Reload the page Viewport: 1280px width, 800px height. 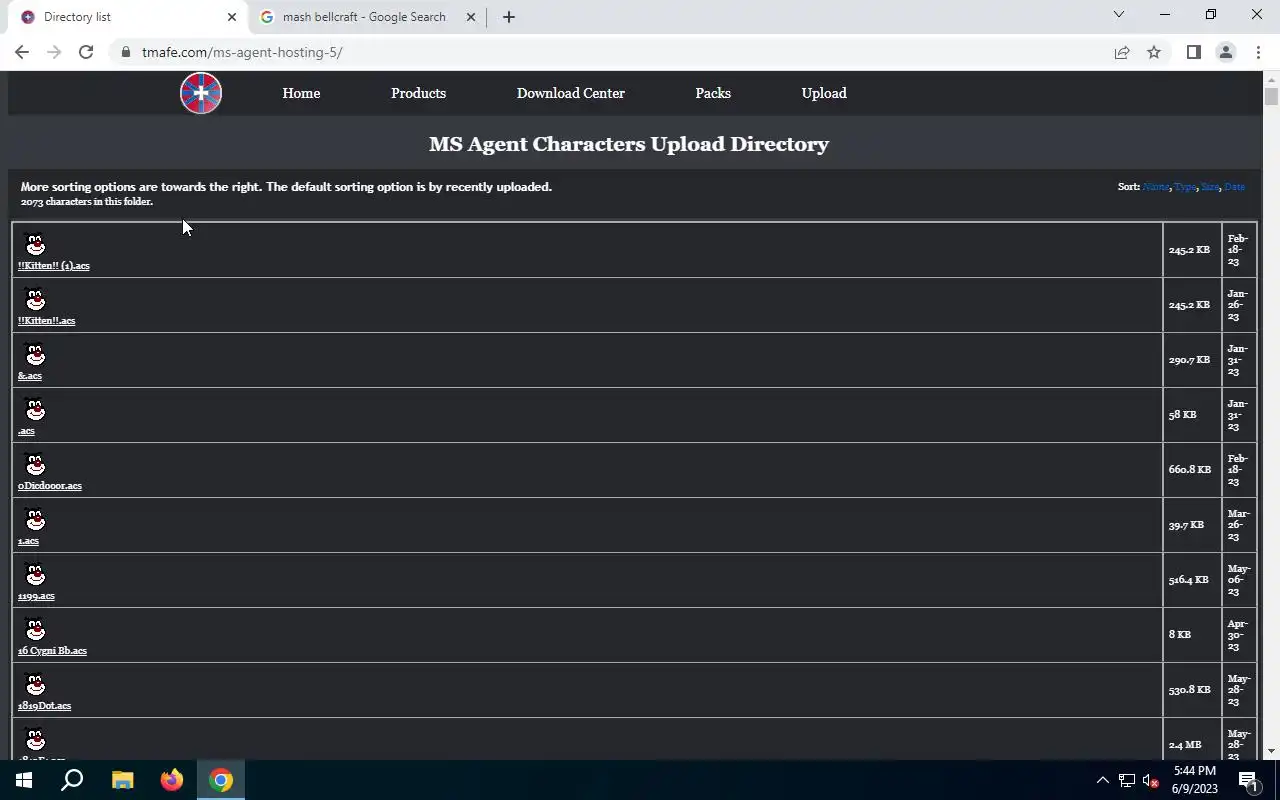click(86, 52)
